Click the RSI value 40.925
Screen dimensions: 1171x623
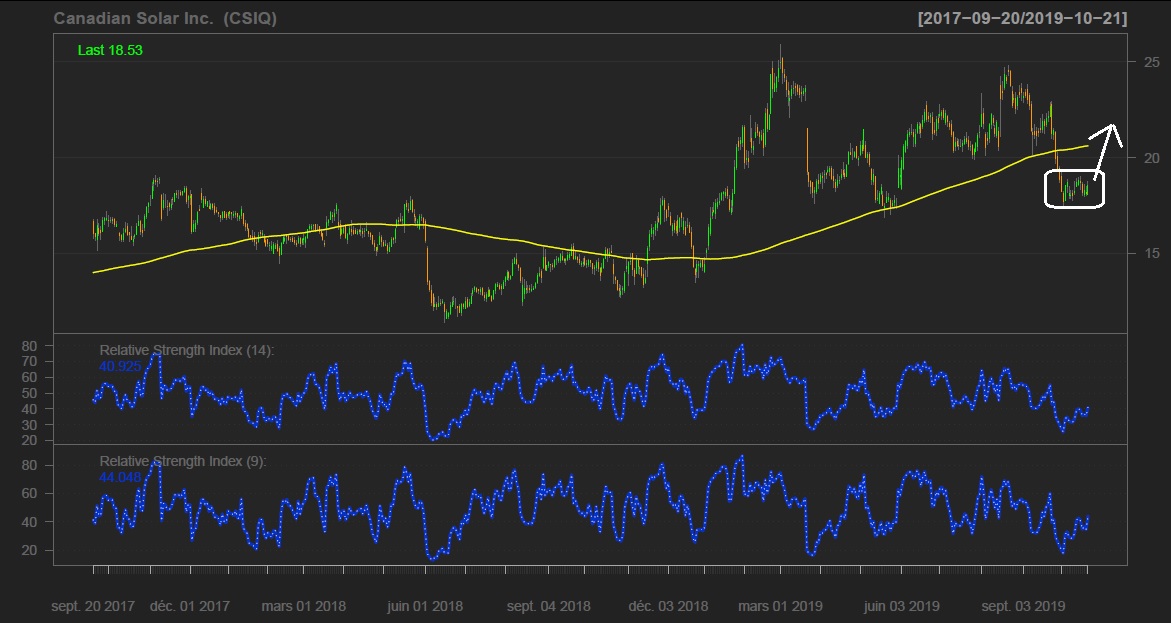pyautogui.click(x=119, y=366)
